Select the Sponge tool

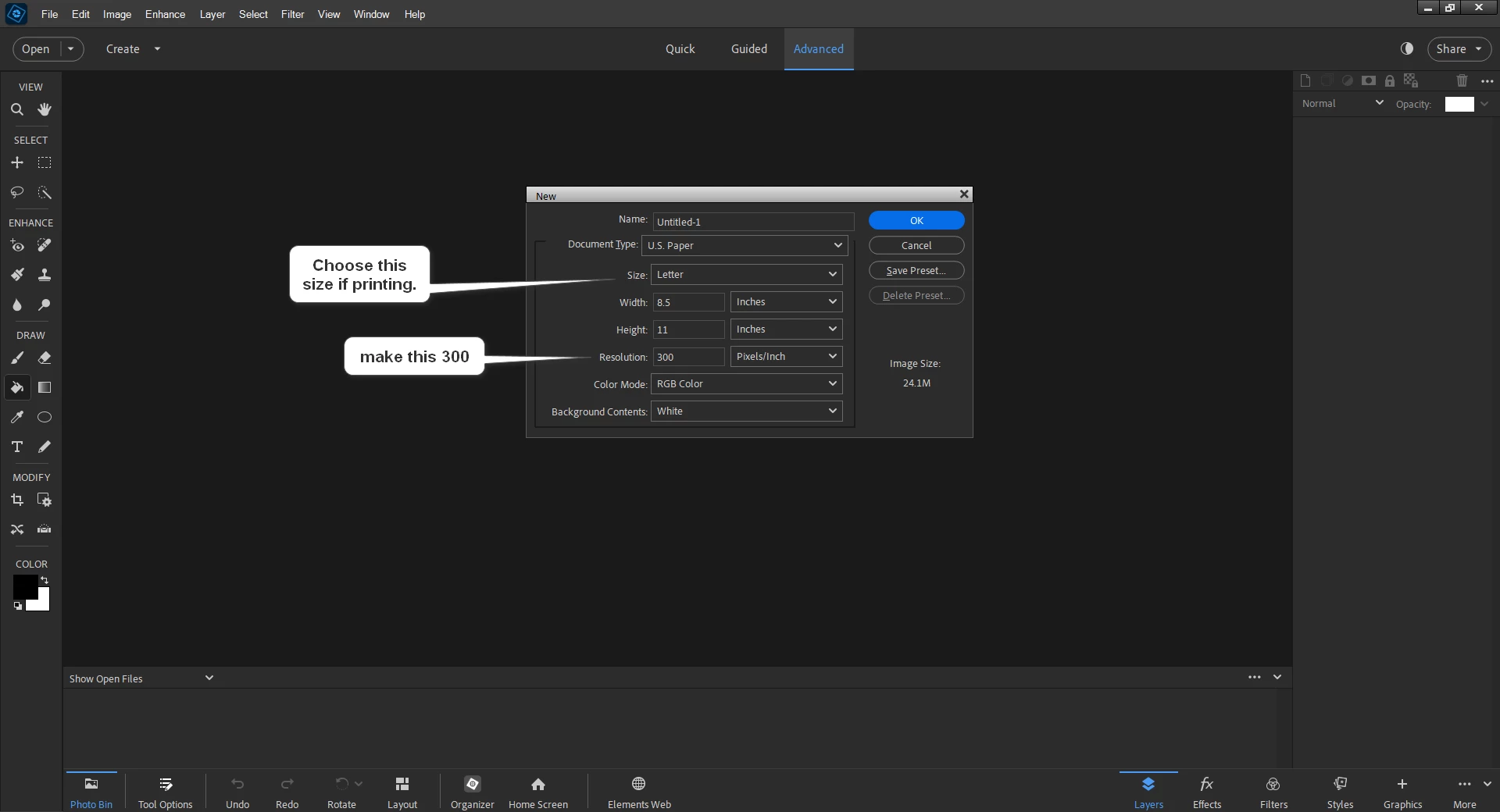(45, 304)
